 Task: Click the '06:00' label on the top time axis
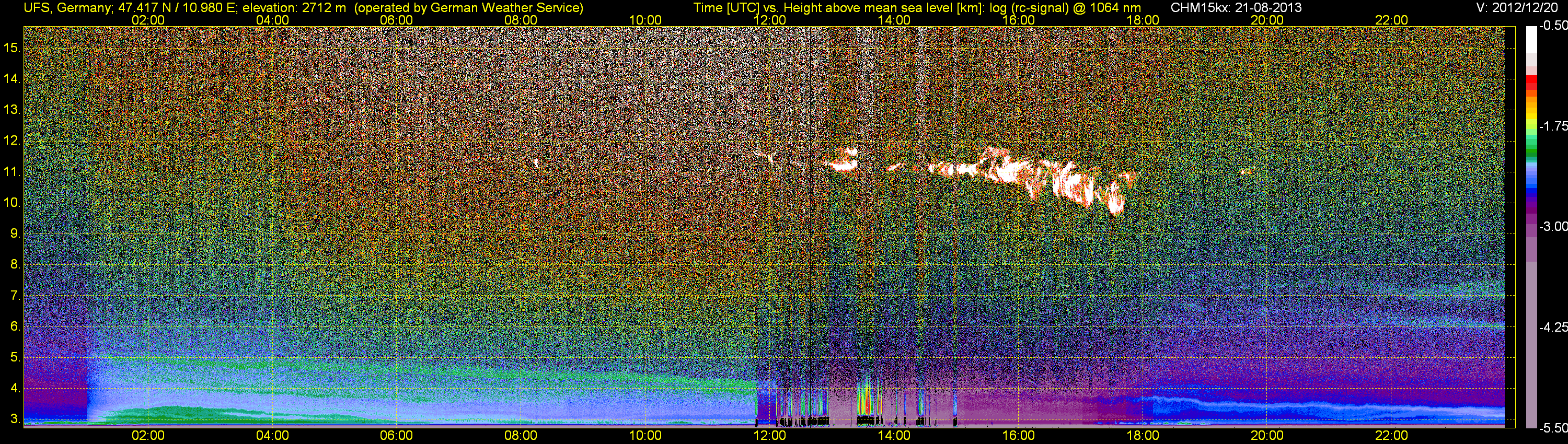(396, 20)
